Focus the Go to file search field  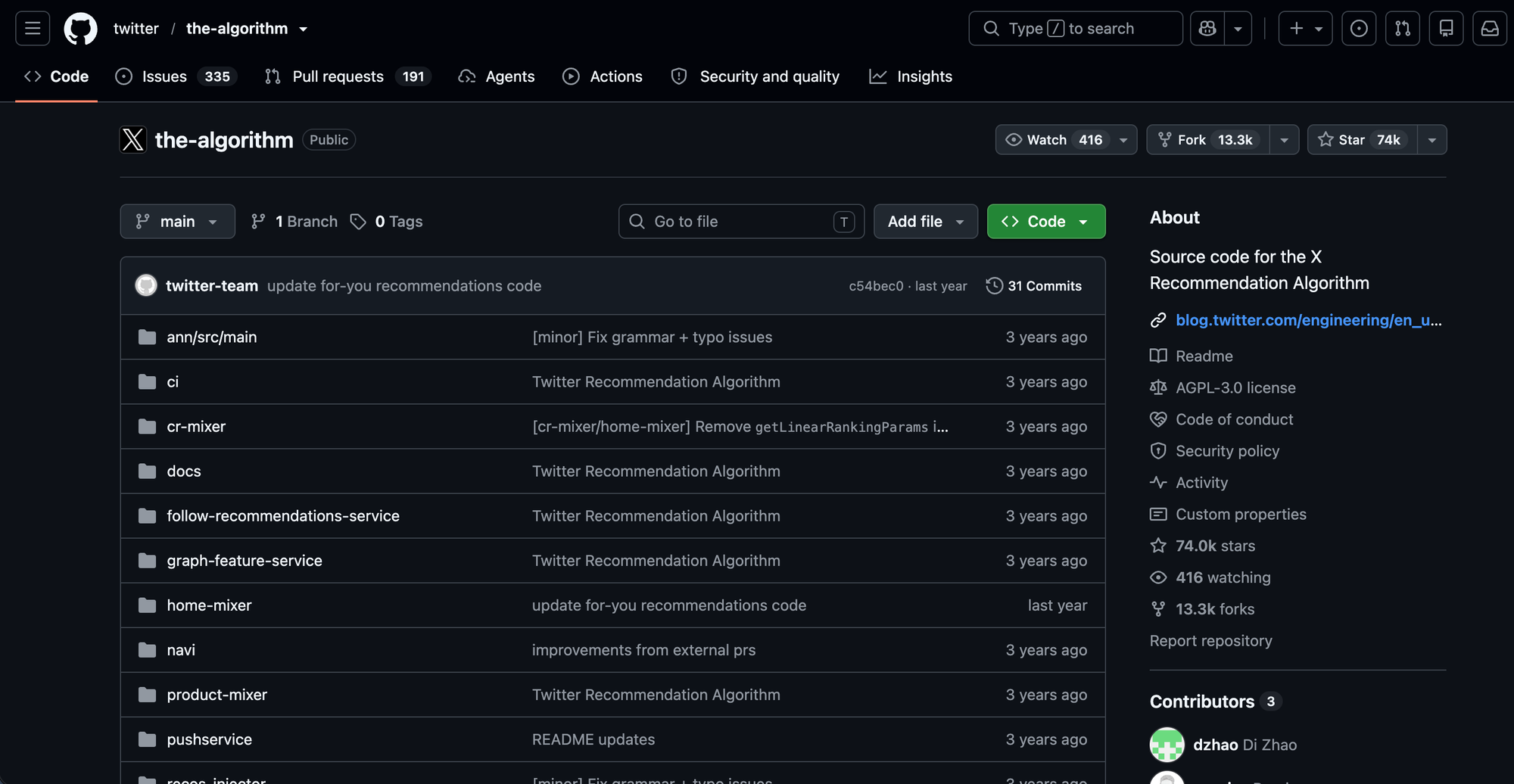(x=741, y=222)
